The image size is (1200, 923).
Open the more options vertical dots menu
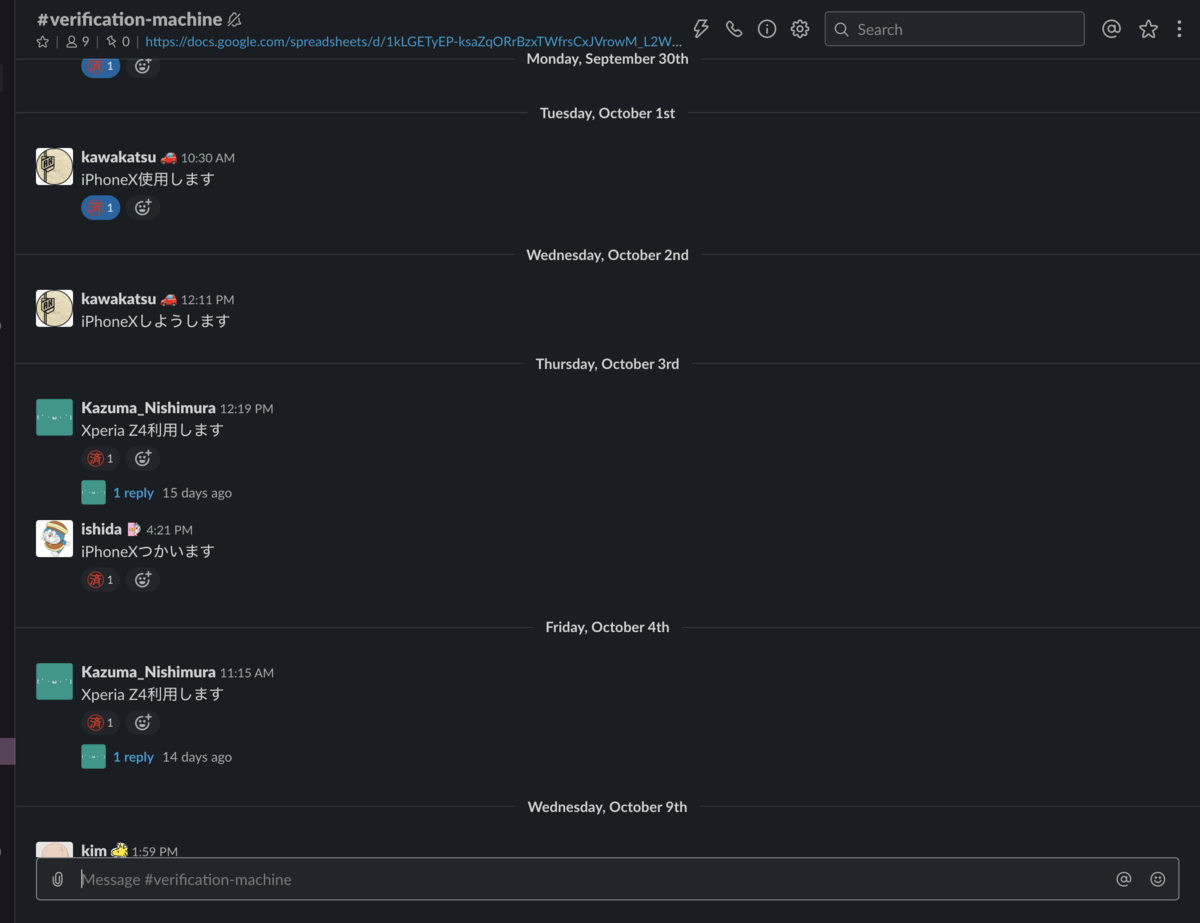pyautogui.click(x=1179, y=29)
